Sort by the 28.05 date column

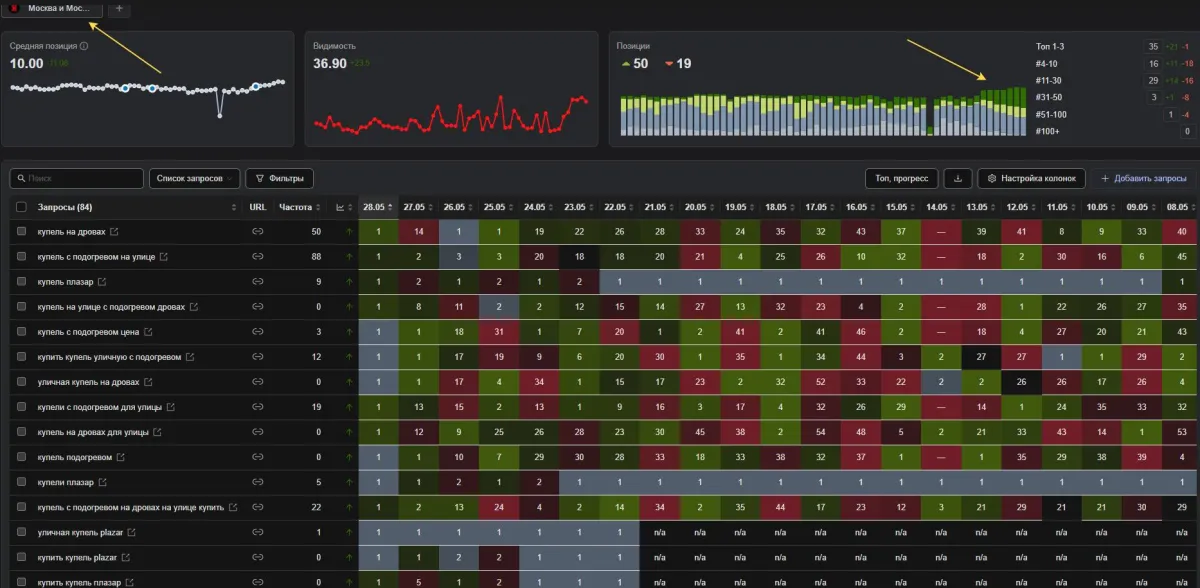point(374,207)
